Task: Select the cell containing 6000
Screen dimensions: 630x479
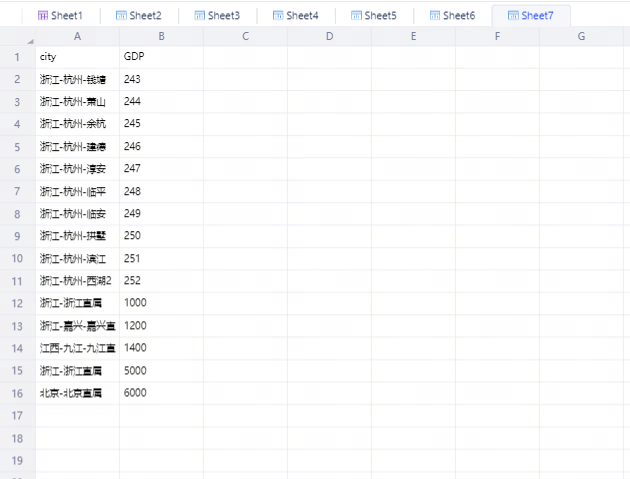Action: coord(161,393)
